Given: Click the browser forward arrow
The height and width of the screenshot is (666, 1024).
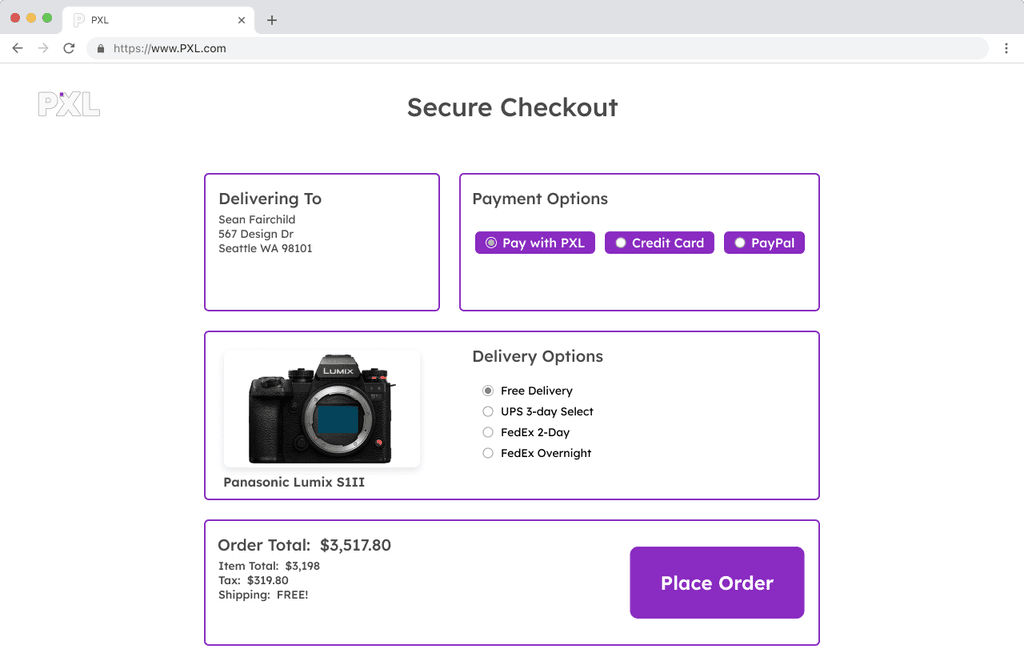Looking at the screenshot, I should coord(43,48).
